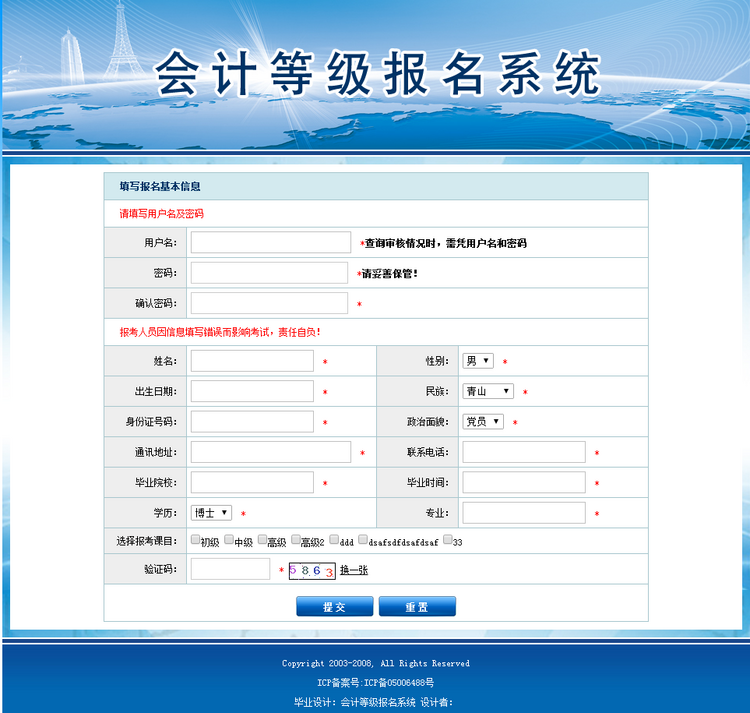Click the 毕业时间 input field

point(524,482)
